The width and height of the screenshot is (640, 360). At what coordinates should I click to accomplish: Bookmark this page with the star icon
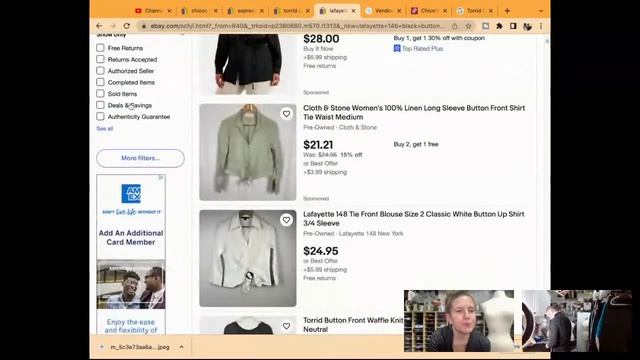coord(469,26)
